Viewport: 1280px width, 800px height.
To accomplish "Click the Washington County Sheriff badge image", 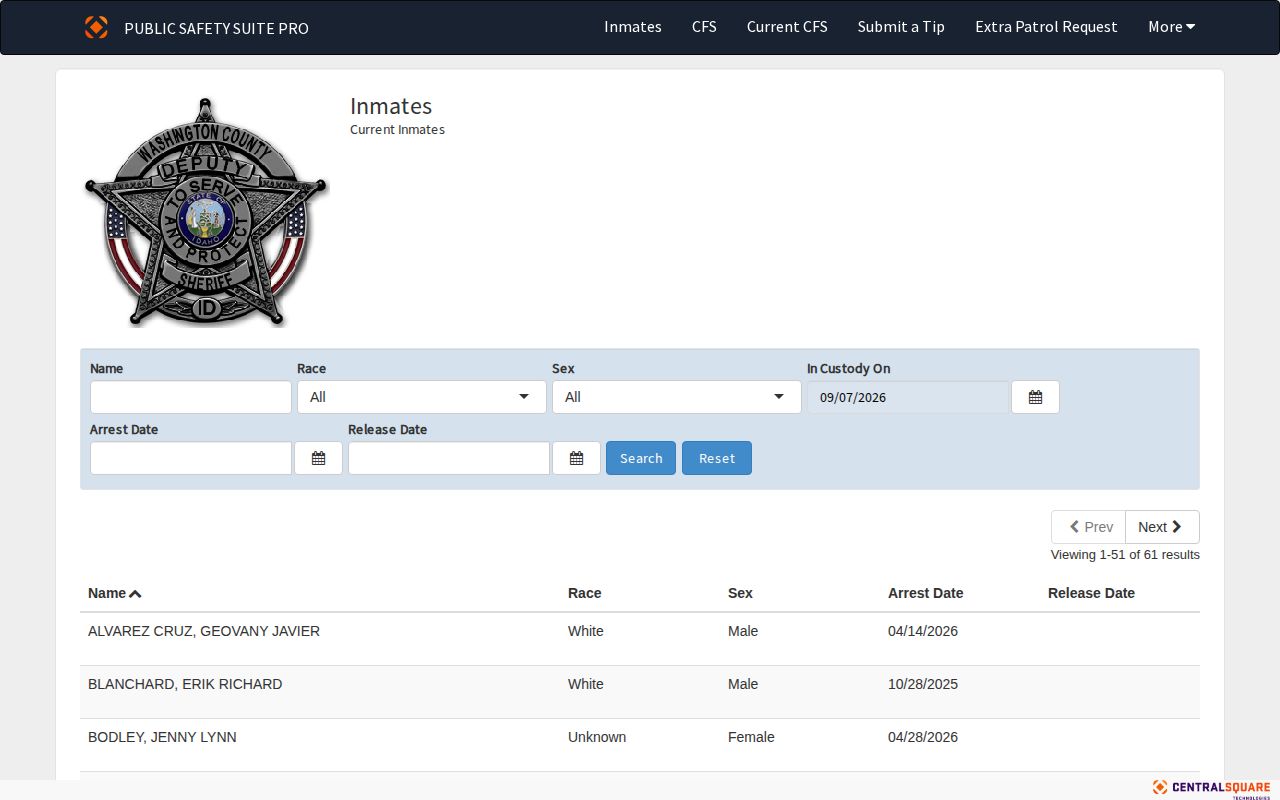I will click(207, 212).
